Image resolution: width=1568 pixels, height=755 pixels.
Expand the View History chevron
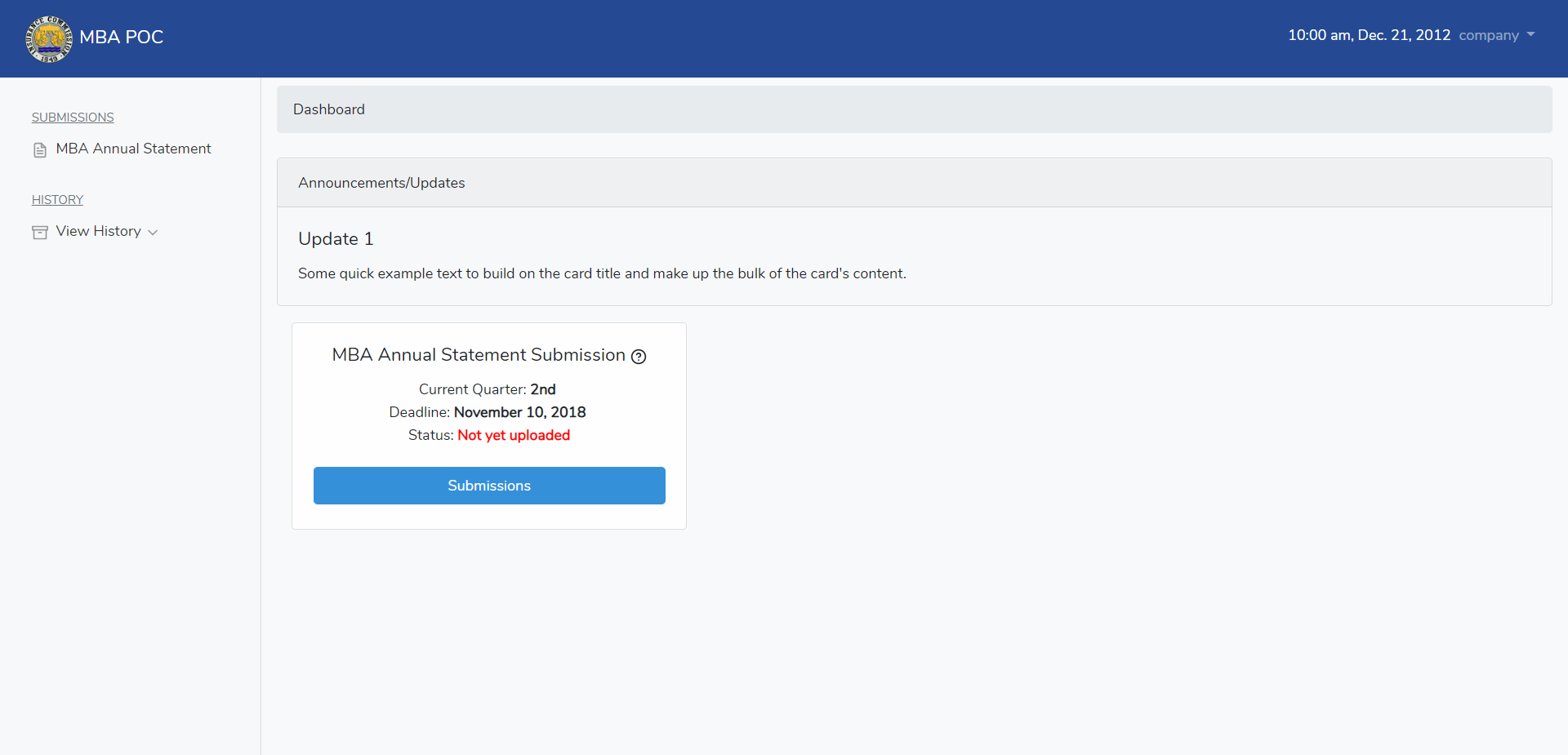click(153, 233)
